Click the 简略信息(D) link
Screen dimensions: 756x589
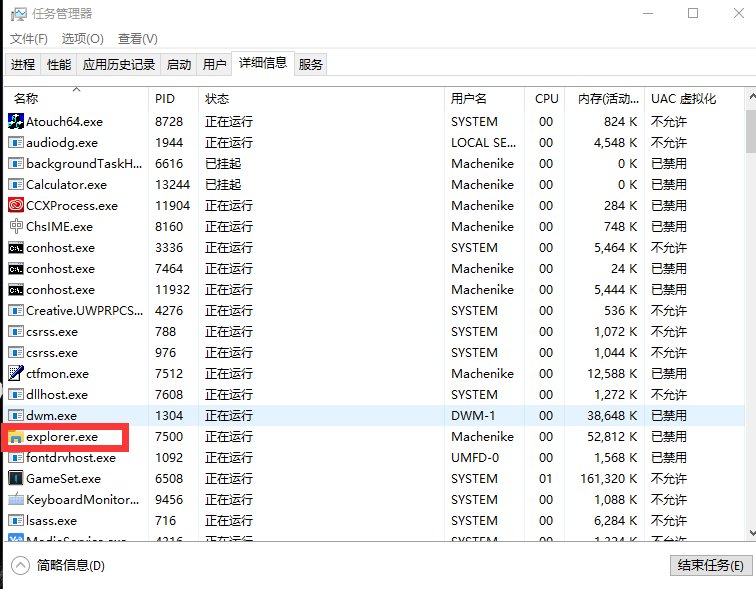pos(70,565)
